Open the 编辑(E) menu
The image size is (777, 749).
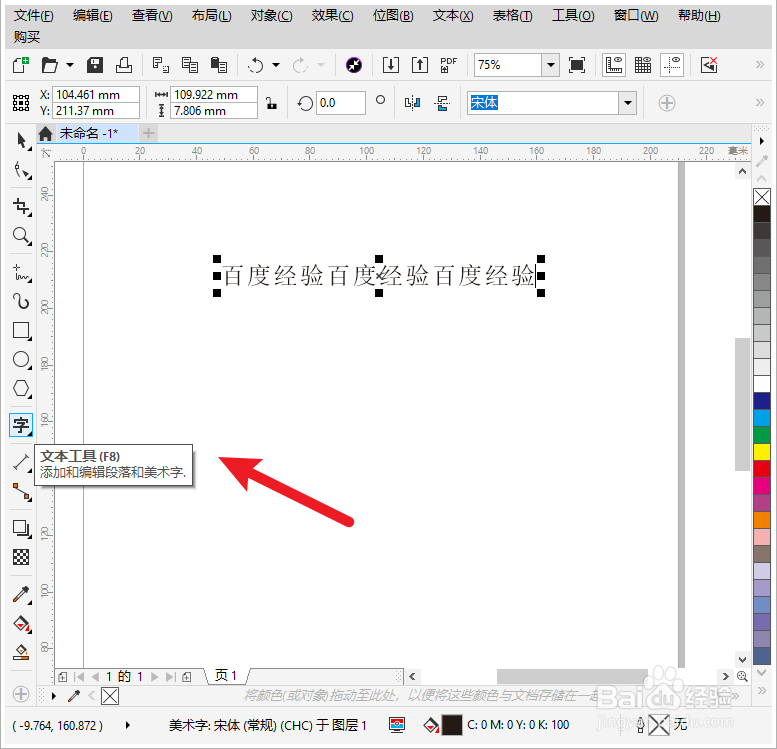click(93, 16)
